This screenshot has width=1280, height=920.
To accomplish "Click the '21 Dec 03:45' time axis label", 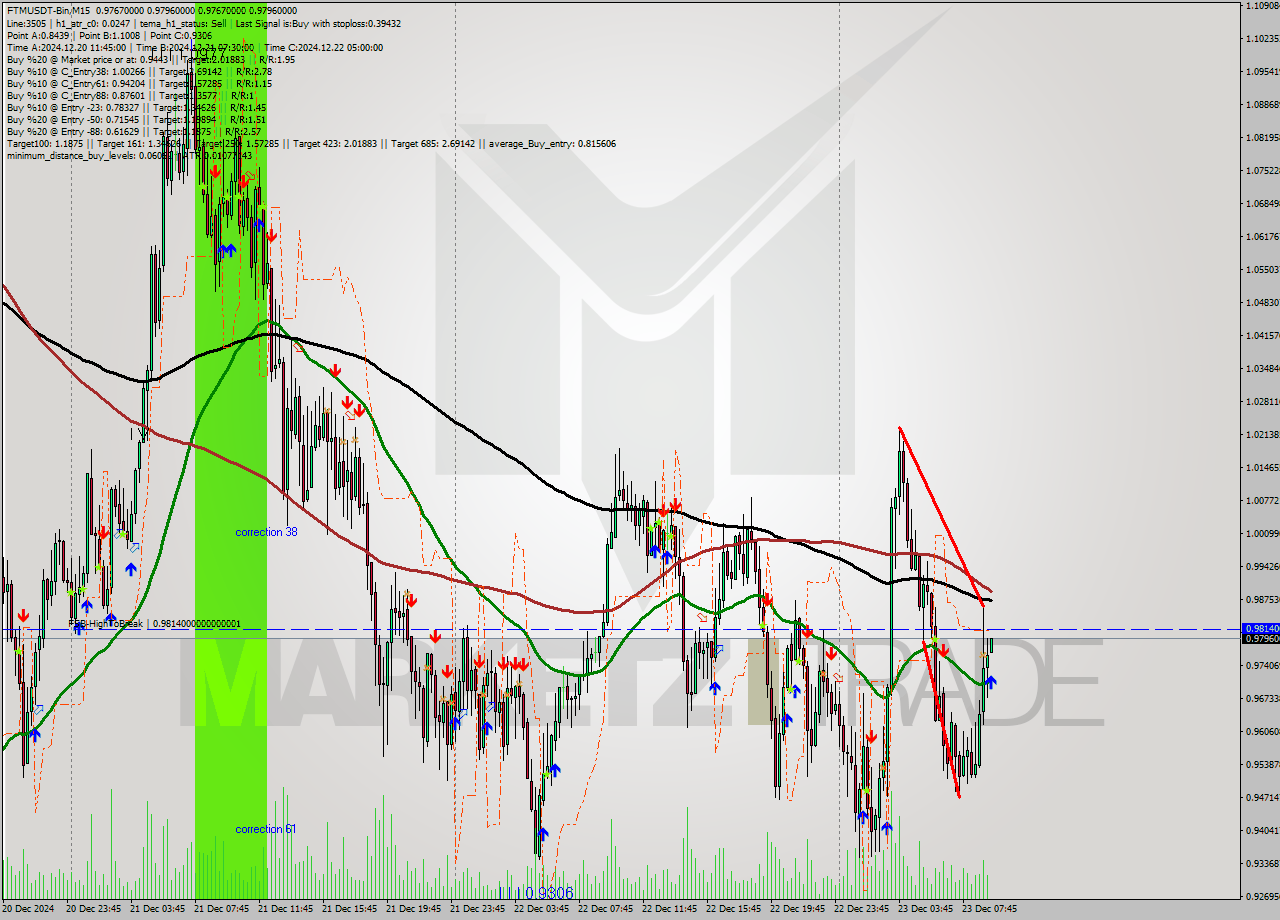I will click(x=158, y=909).
